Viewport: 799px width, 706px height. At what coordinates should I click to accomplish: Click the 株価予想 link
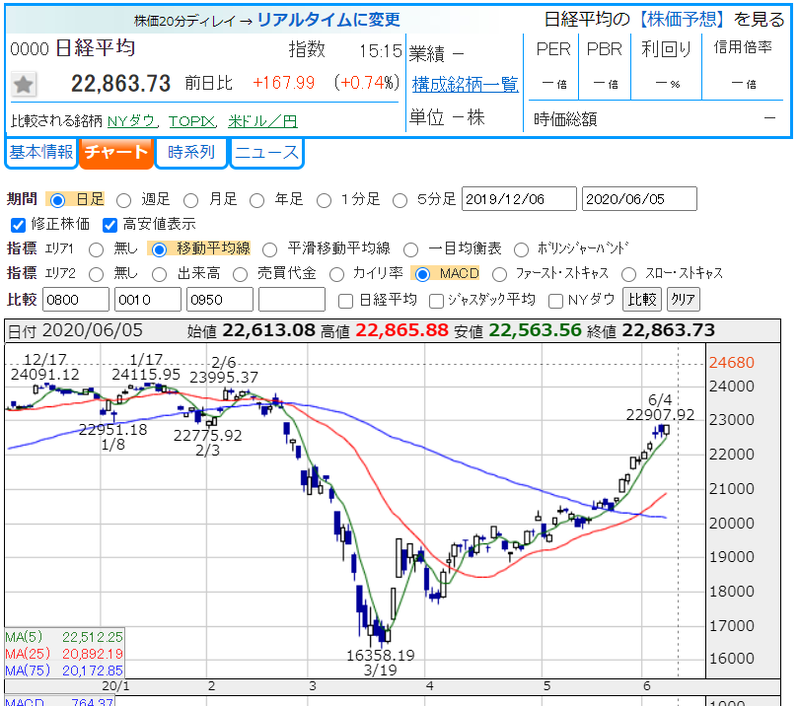click(681, 19)
